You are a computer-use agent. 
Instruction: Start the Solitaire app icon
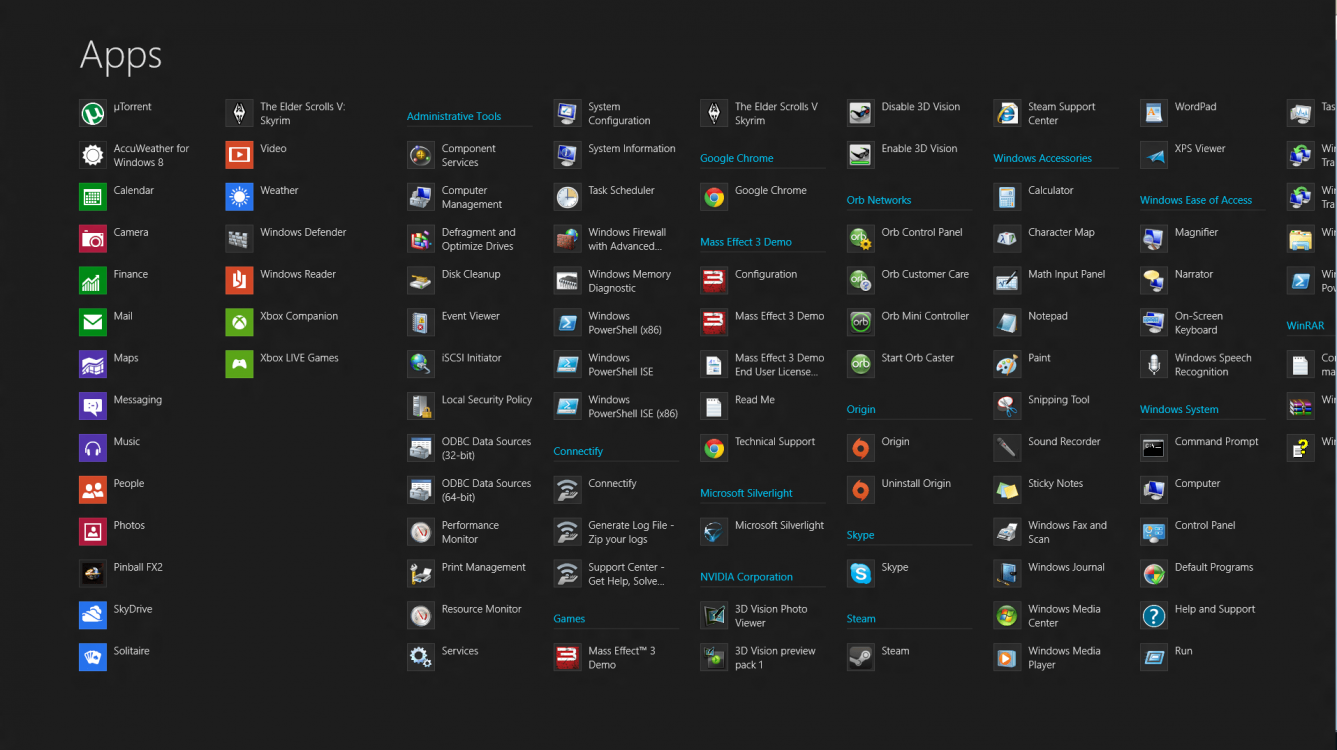(x=93, y=658)
